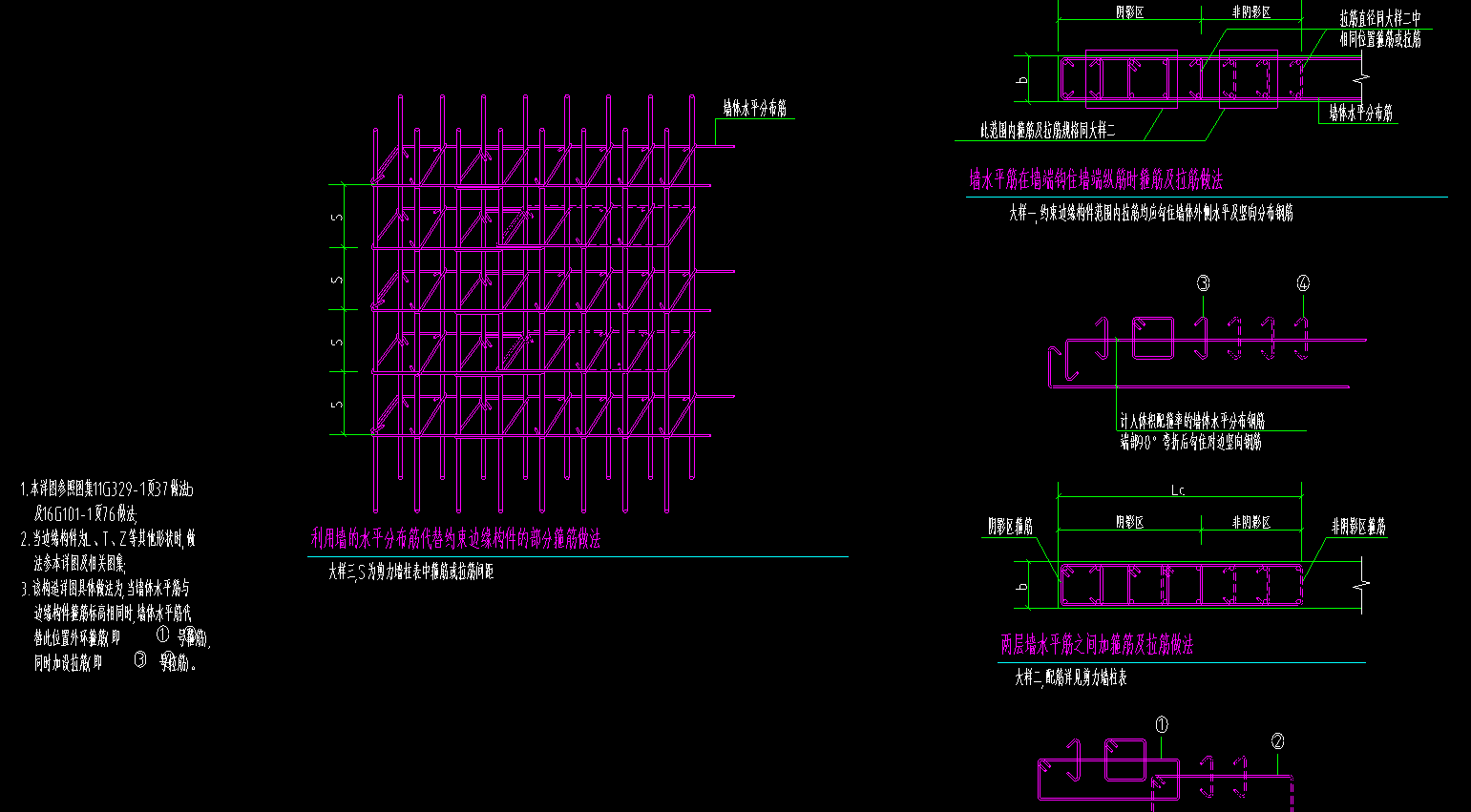Click '非阴影区箍筋' leader label

tap(1358, 527)
